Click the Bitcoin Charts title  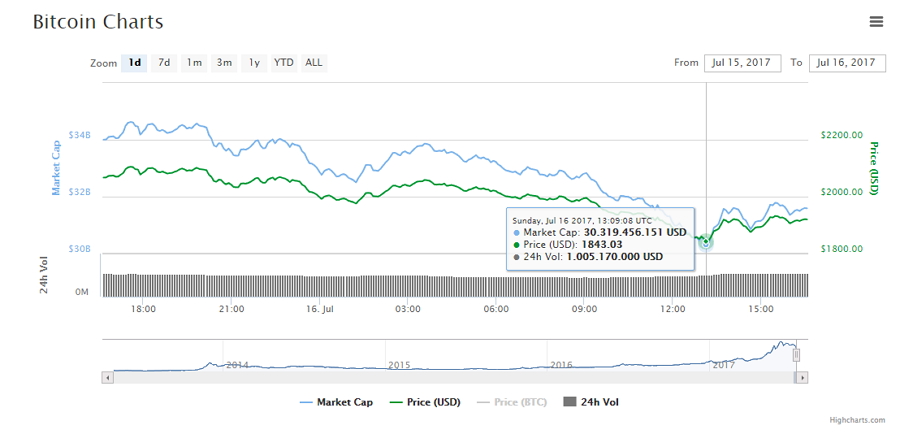pos(98,22)
